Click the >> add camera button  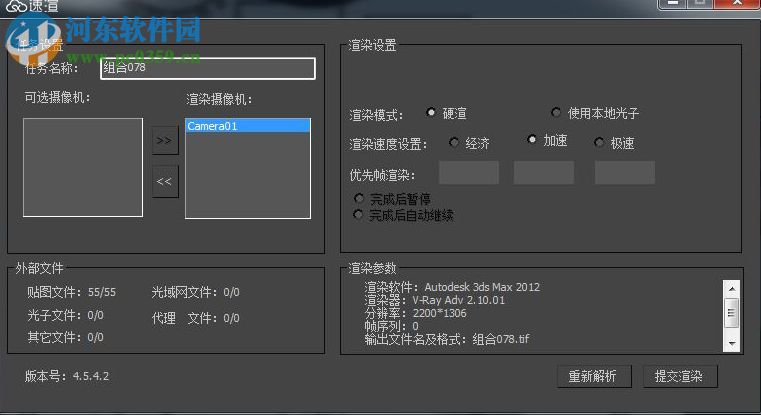pyautogui.click(x=165, y=141)
